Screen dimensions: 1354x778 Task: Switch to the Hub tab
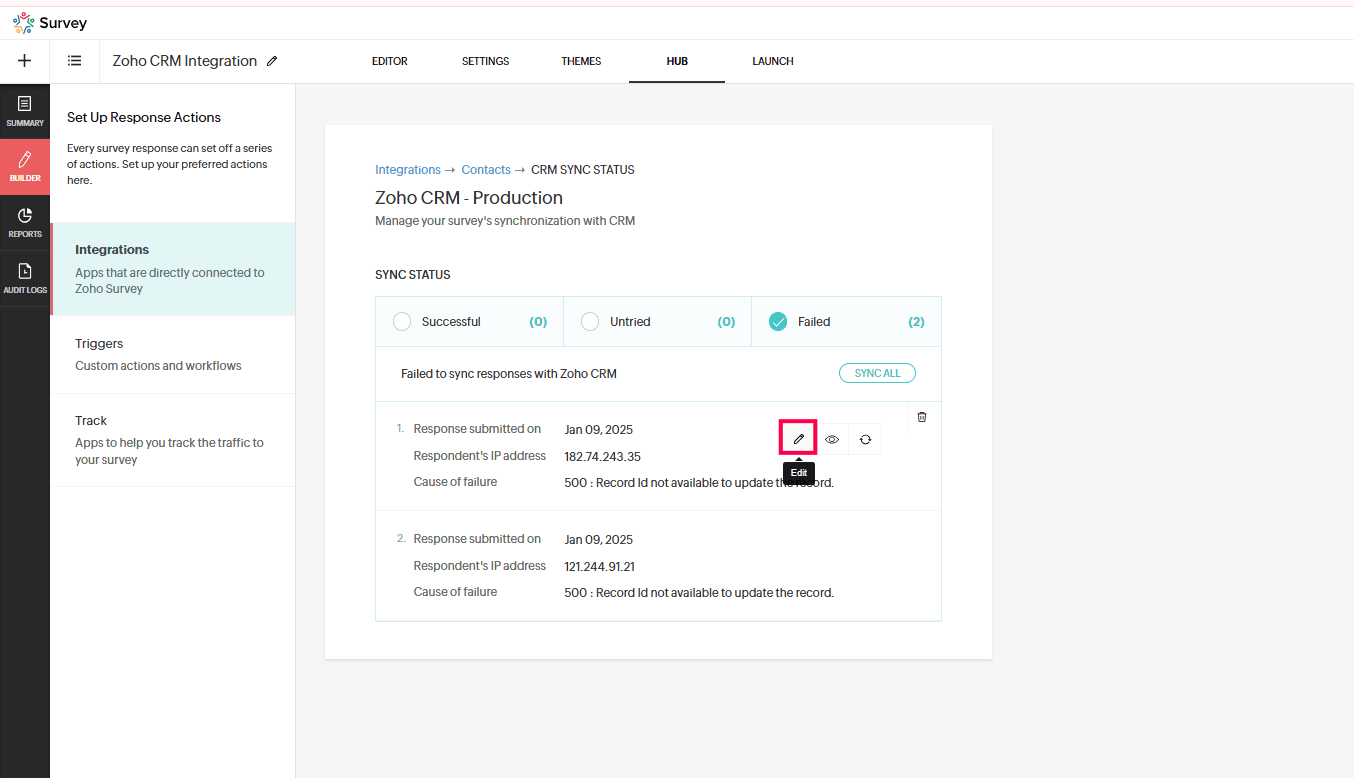[677, 61]
